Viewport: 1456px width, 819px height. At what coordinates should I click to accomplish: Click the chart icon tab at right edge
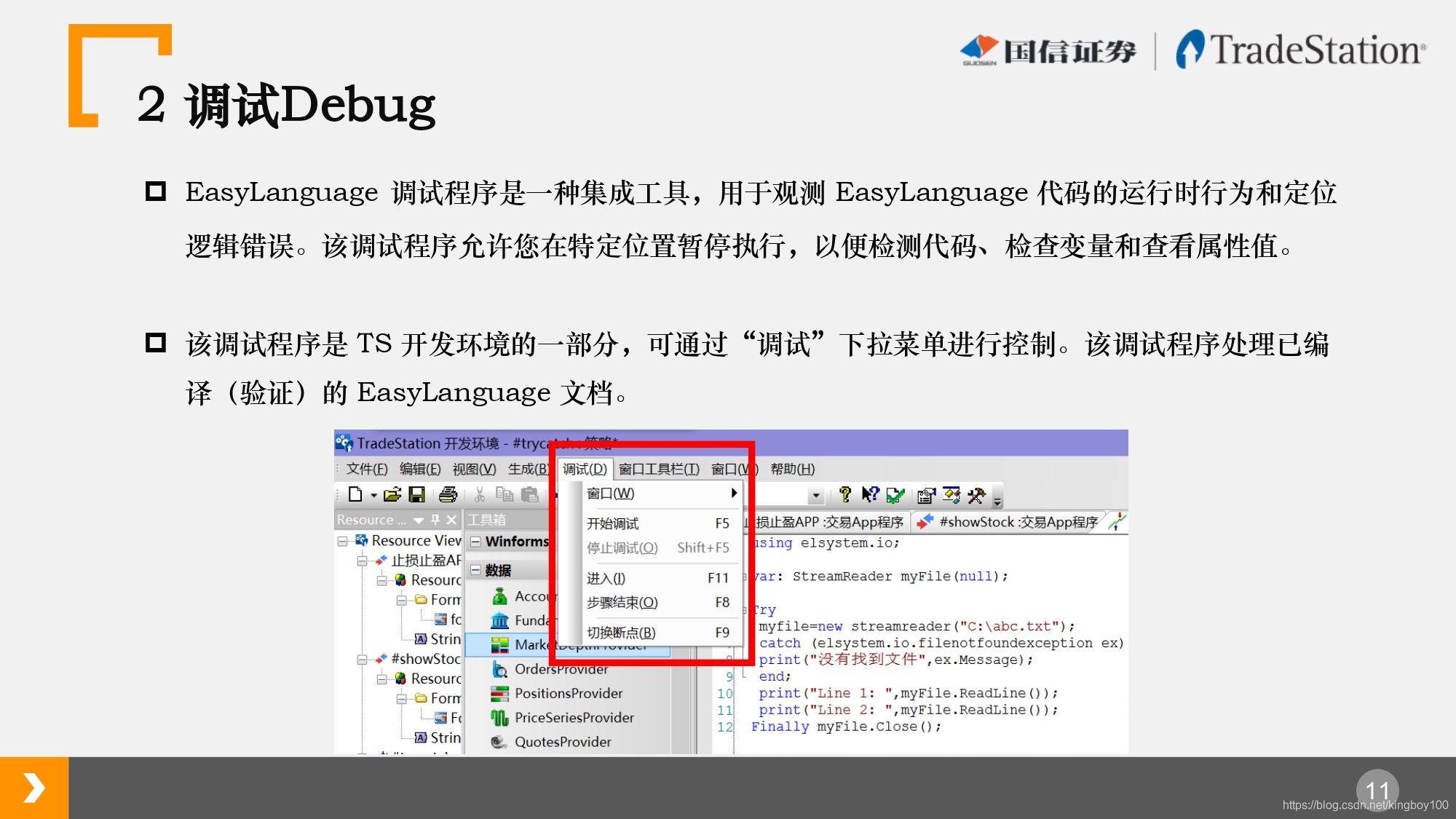point(1117,521)
